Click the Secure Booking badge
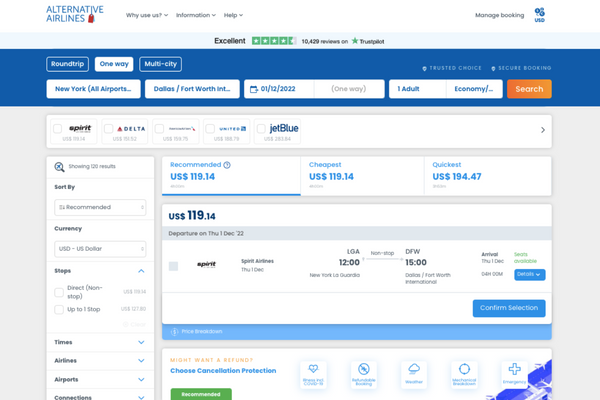600x400 pixels. pos(521,68)
